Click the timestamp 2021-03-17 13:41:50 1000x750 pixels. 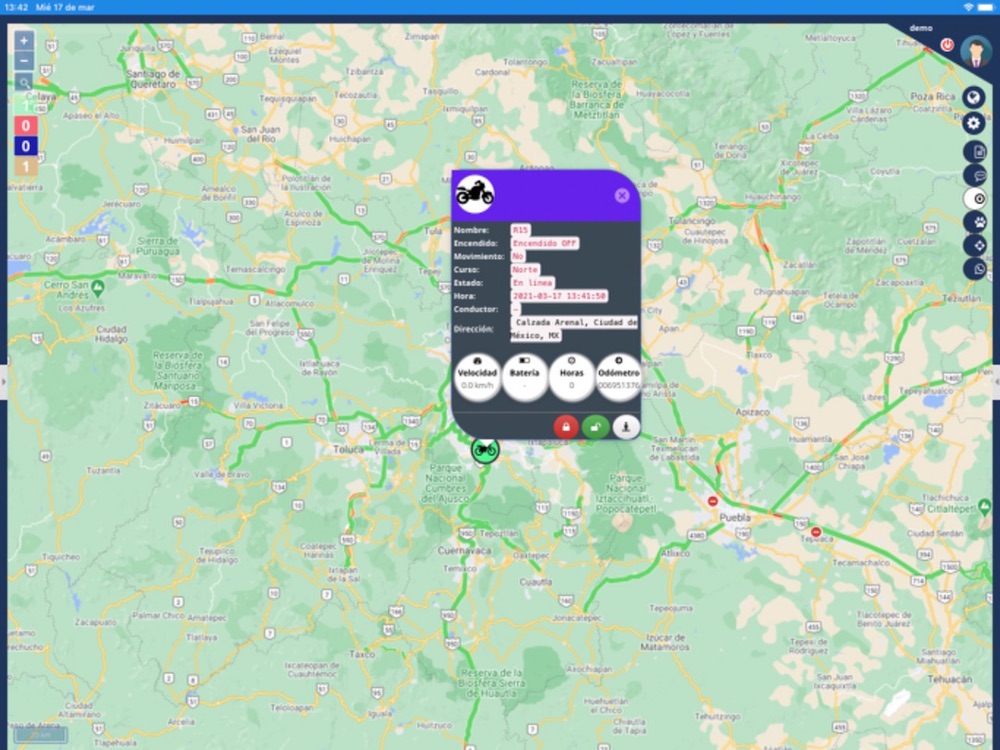tap(559, 296)
